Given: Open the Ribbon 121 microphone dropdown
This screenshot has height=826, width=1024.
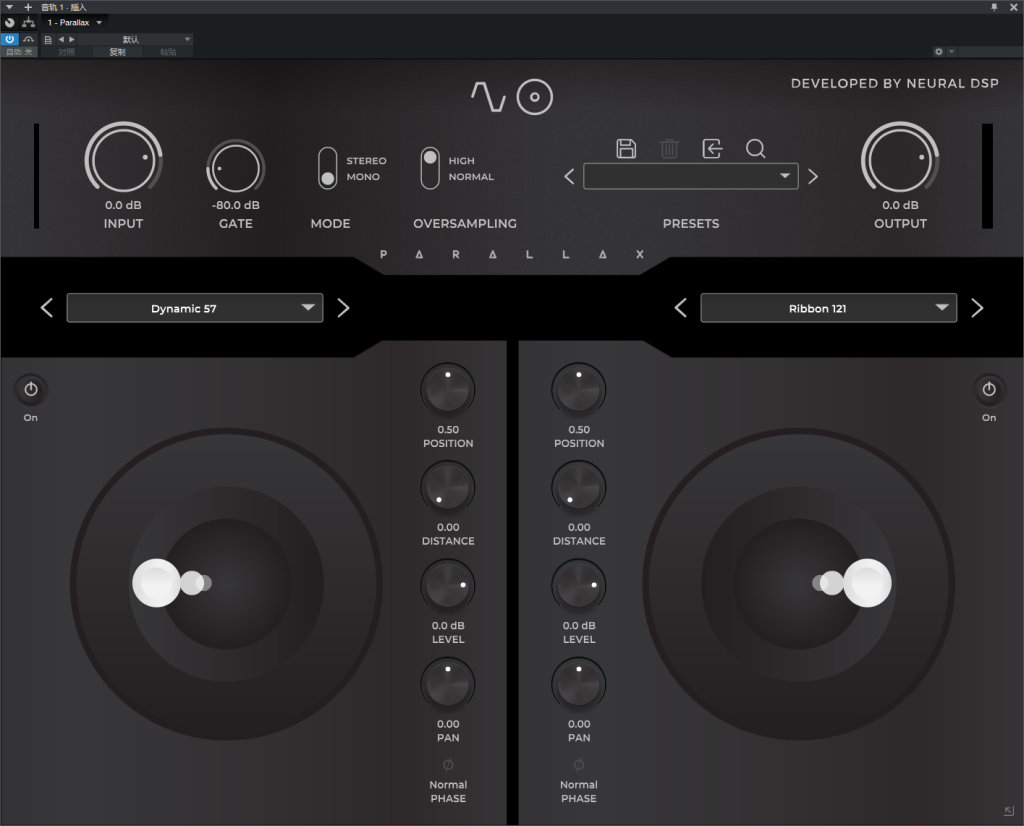Looking at the screenshot, I should [828, 308].
